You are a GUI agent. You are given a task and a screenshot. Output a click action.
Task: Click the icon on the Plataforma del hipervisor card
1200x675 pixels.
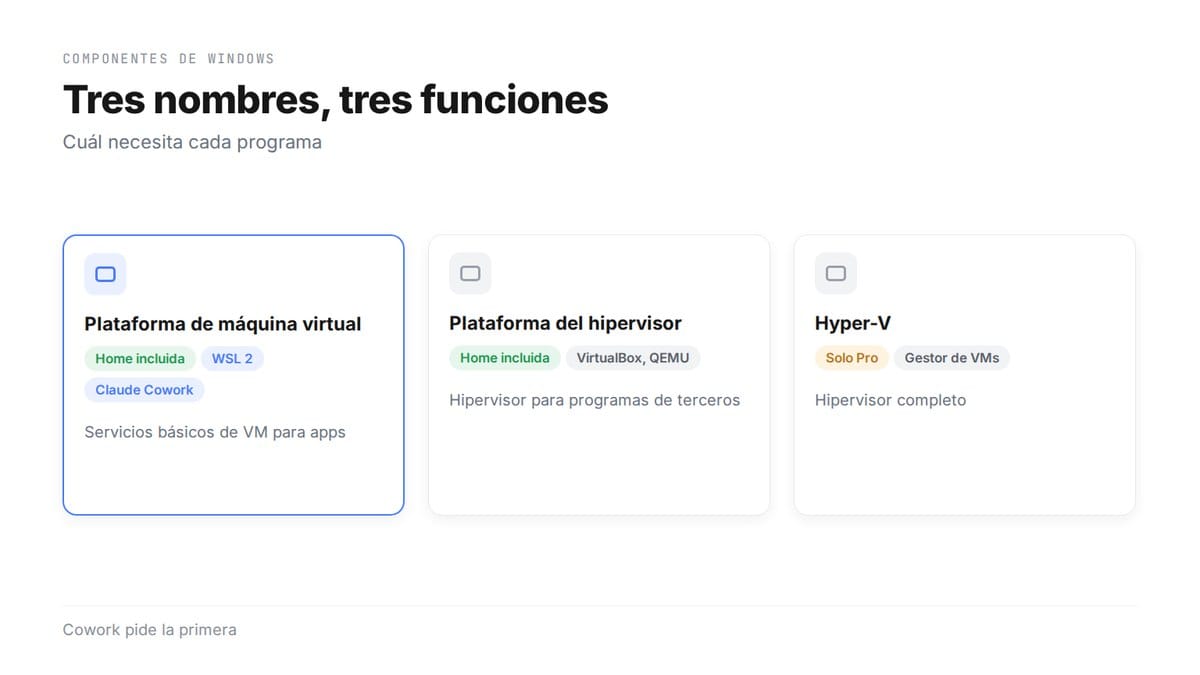[x=470, y=274]
